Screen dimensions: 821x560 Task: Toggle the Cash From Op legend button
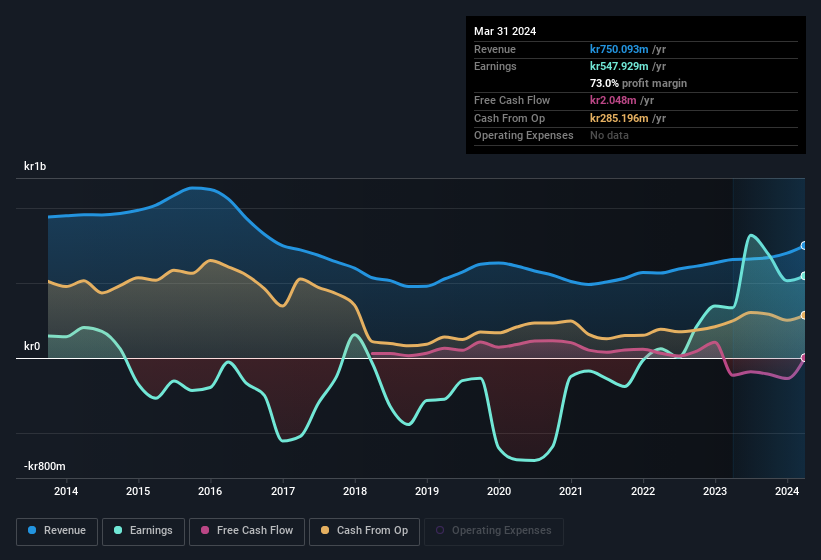click(x=364, y=531)
